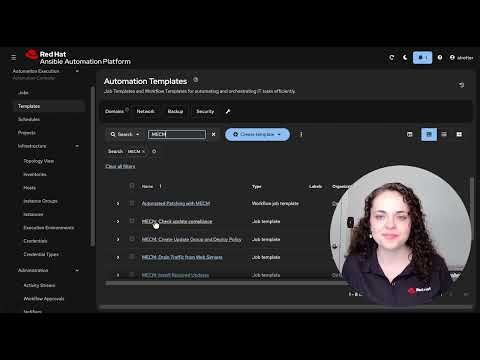
Task: Go to Jobs in sidebar
Action: pos(23,93)
